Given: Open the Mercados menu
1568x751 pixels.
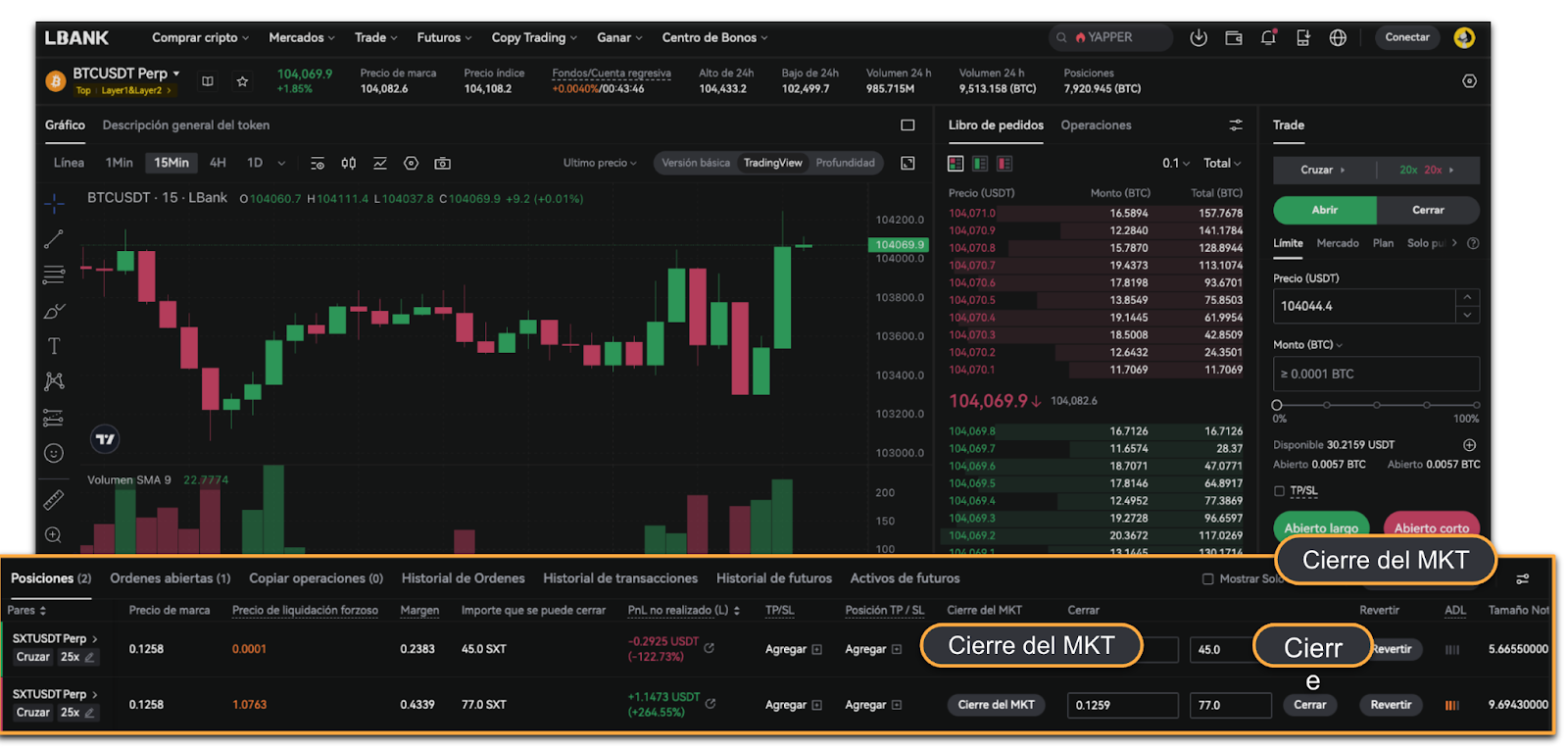Looking at the screenshot, I should 302,37.
